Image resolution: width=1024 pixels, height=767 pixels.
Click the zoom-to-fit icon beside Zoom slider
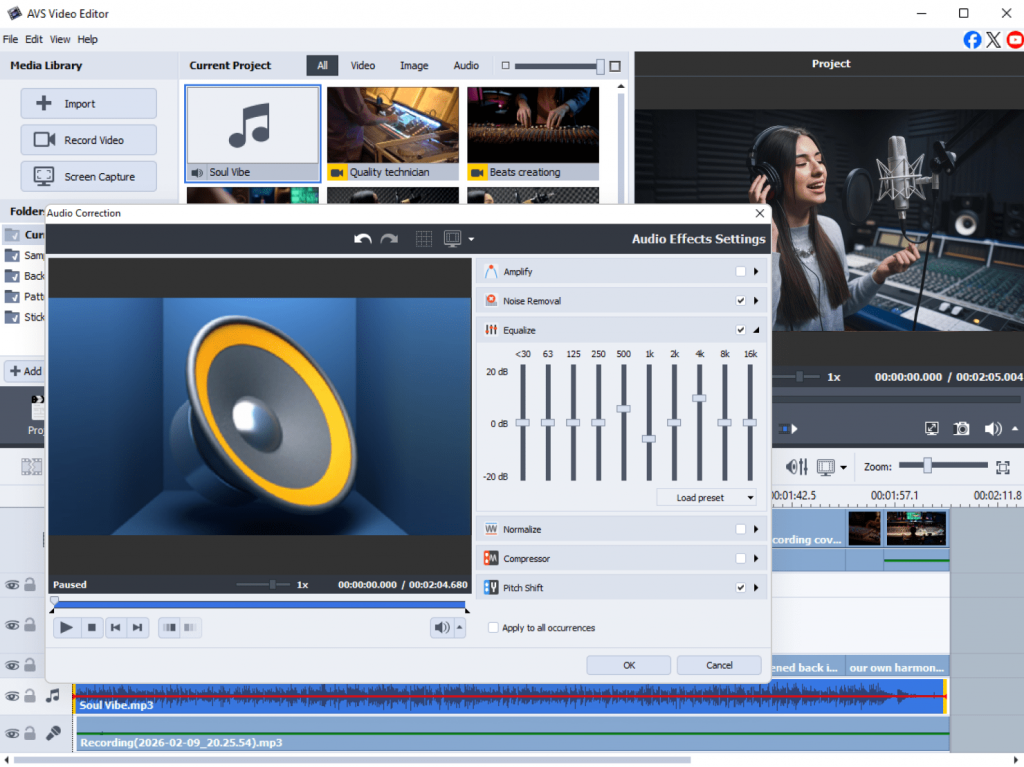pos(1003,467)
